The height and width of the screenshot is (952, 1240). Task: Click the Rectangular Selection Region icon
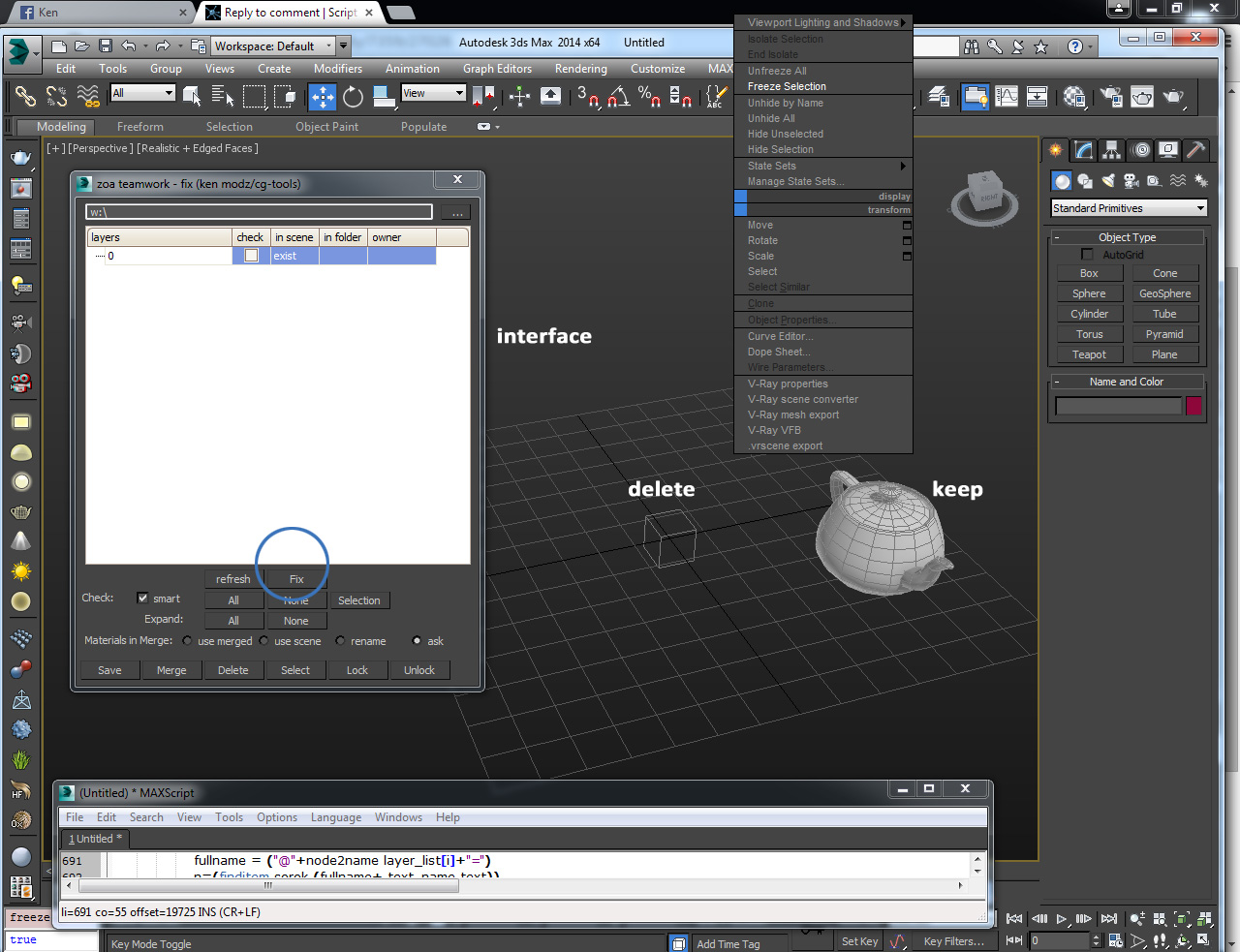[x=254, y=96]
